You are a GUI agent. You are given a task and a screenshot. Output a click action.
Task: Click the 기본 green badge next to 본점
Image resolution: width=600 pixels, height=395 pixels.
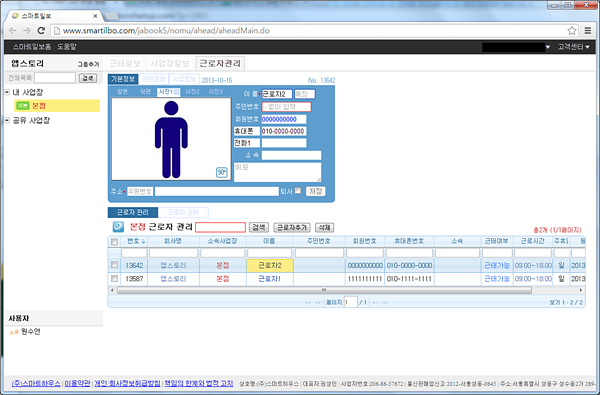coord(23,106)
